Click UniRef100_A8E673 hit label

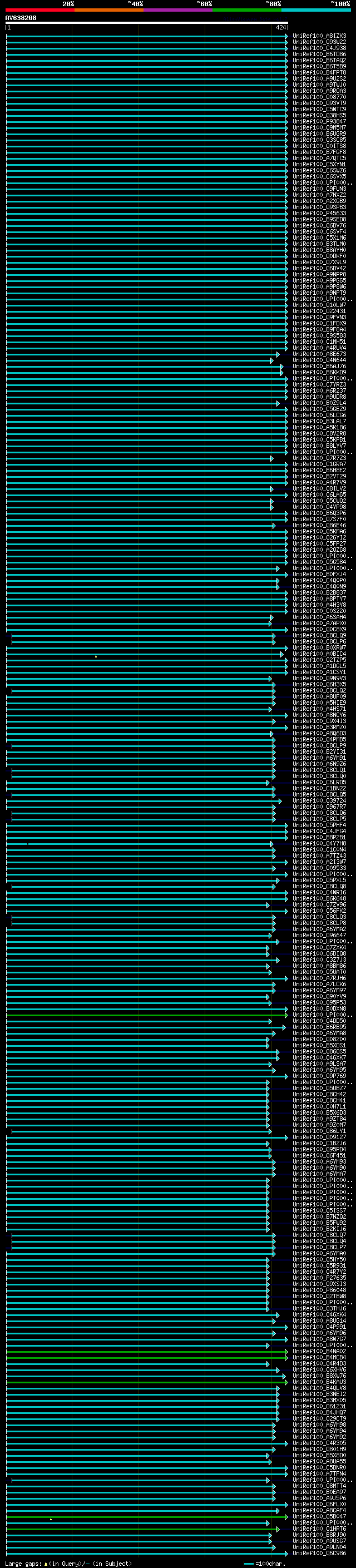(319, 354)
